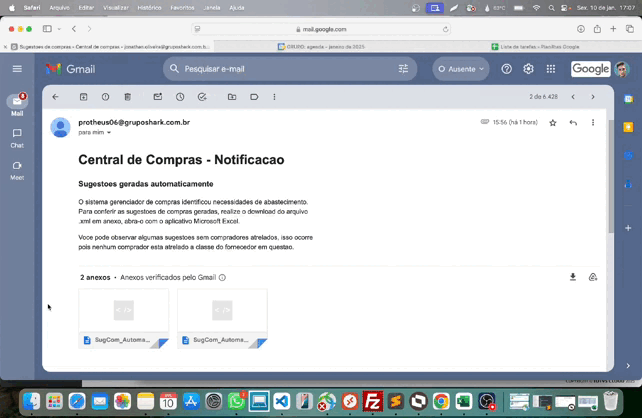The width and height of the screenshot is (642, 418).
Task: Switch to Lista de tarefas spreadsheet tab
Action: point(535,47)
